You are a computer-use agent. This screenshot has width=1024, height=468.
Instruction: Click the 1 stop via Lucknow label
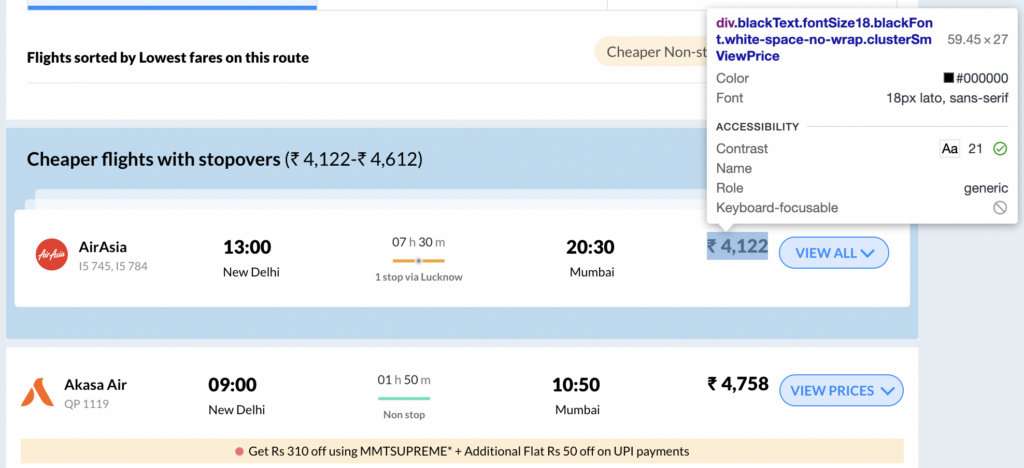click(418, 277)
